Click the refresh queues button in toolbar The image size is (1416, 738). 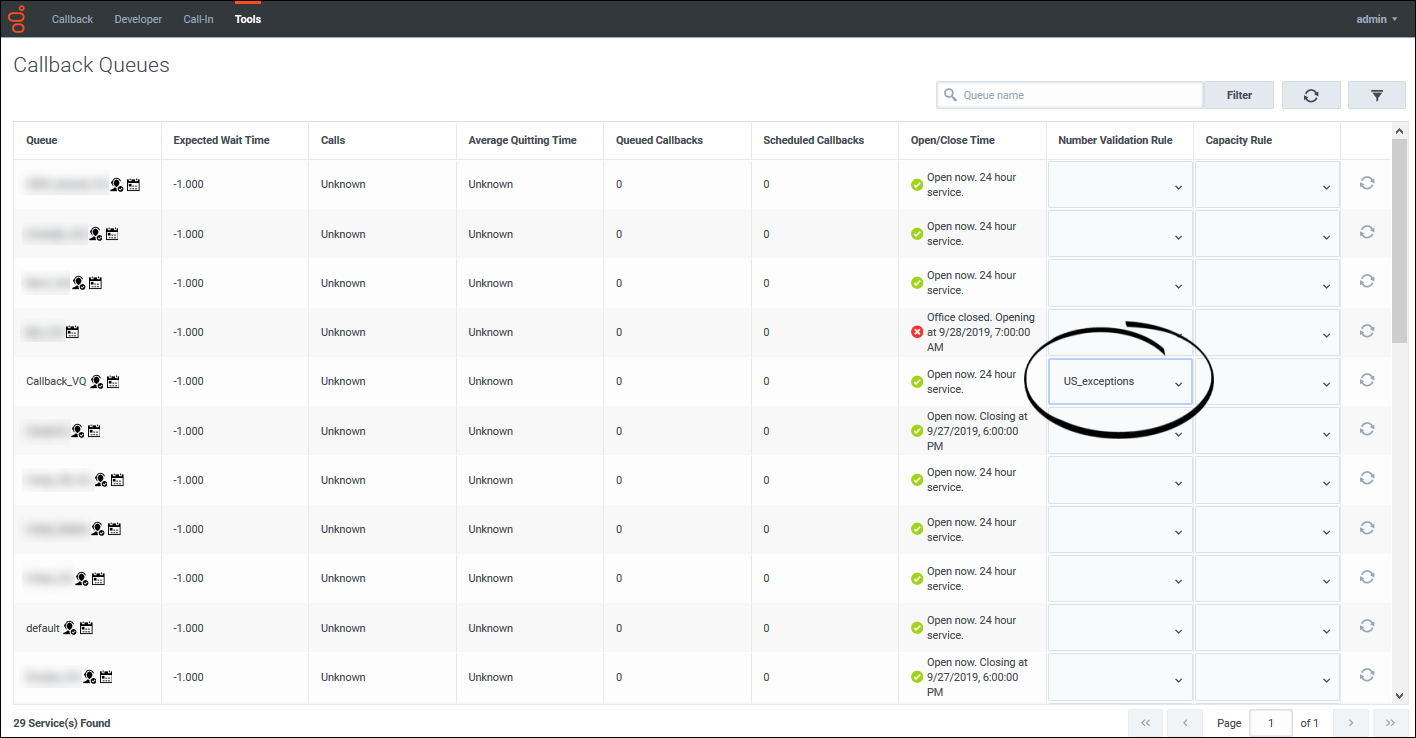(1311, 95)
